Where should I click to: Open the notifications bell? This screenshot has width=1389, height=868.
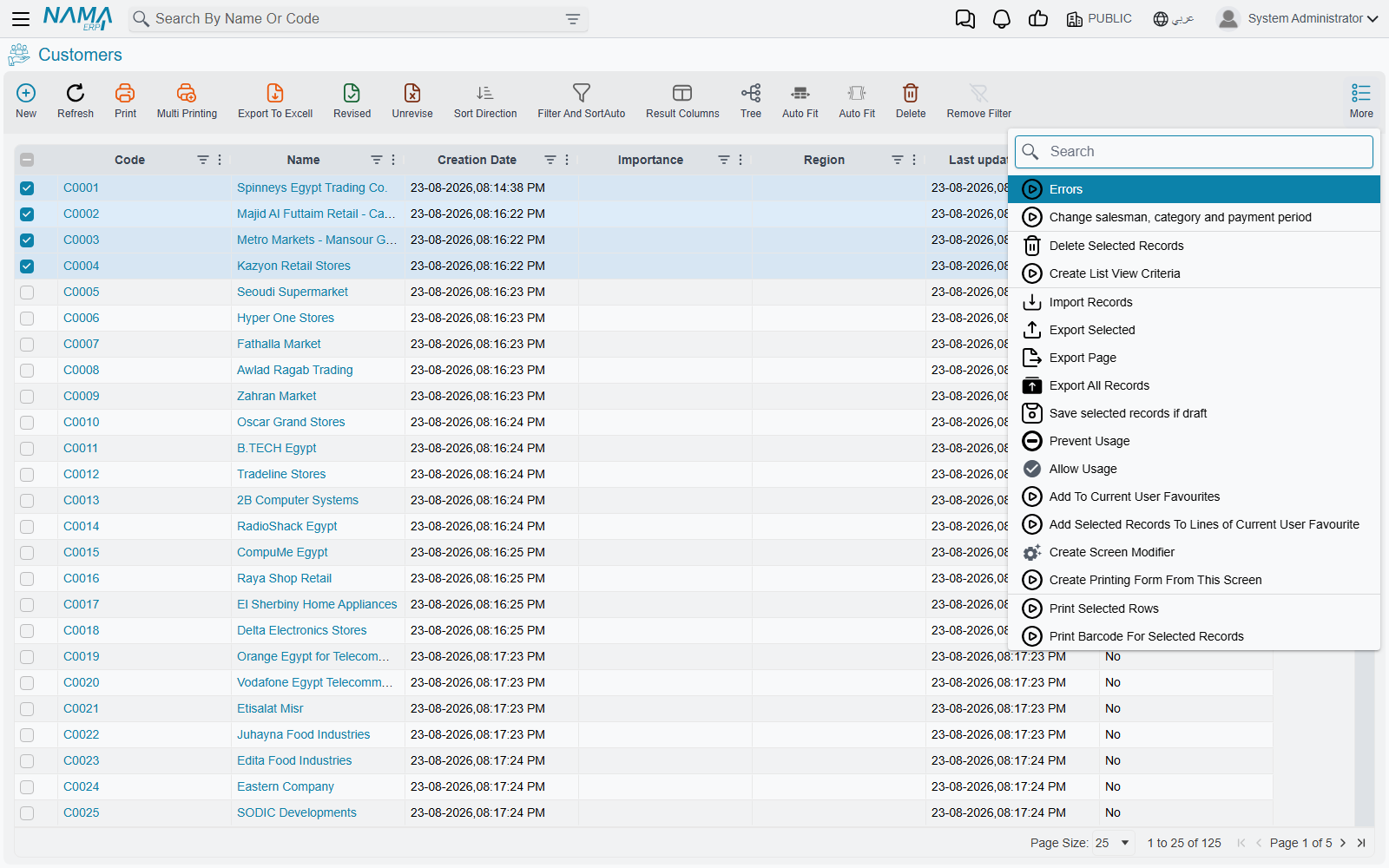tap(1002, 19)
